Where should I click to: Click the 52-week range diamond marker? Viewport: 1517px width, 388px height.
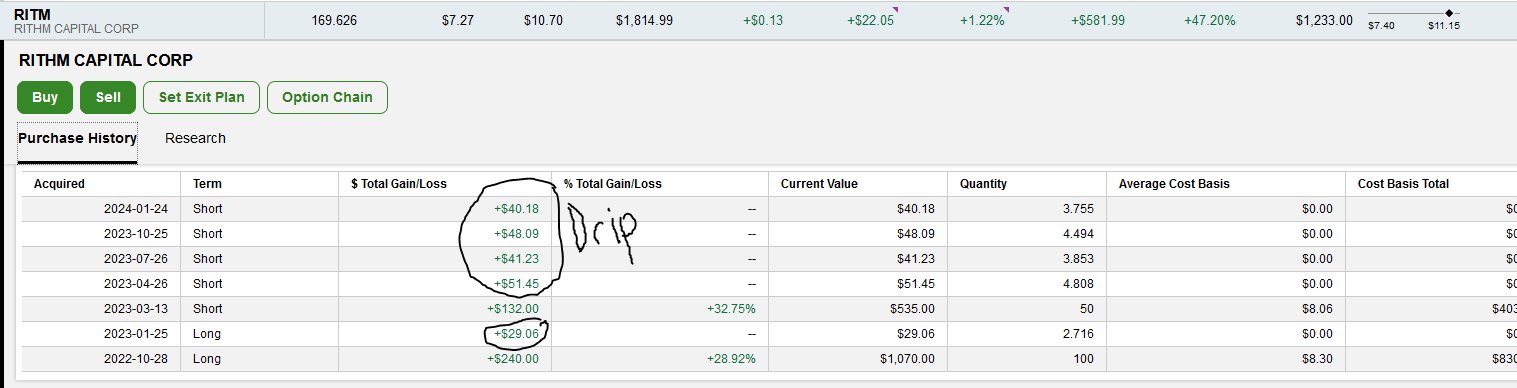pos(1449,13)
